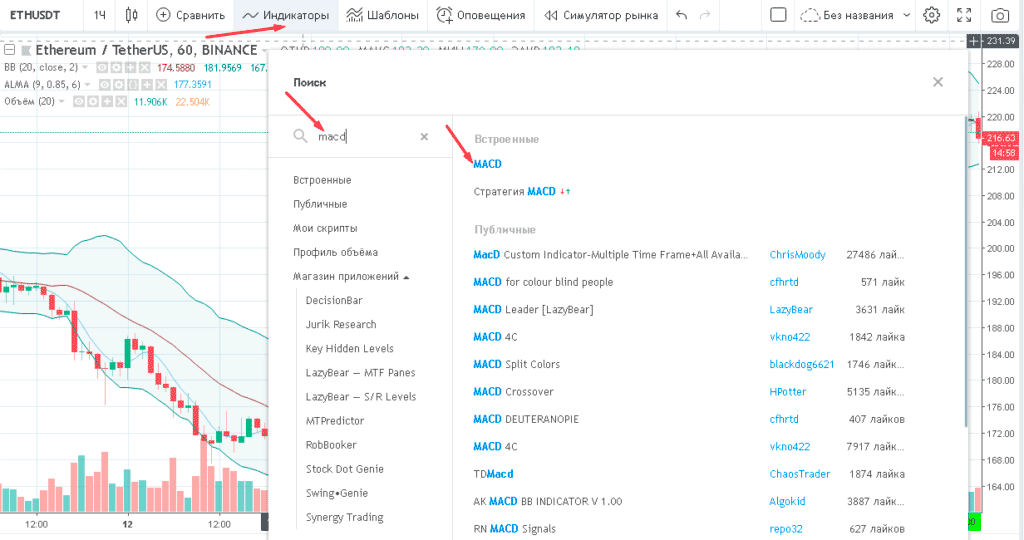Open the Alerts clock button
Image resolution: width=1024 pixels, height=540 pixels.
[480, 15]
